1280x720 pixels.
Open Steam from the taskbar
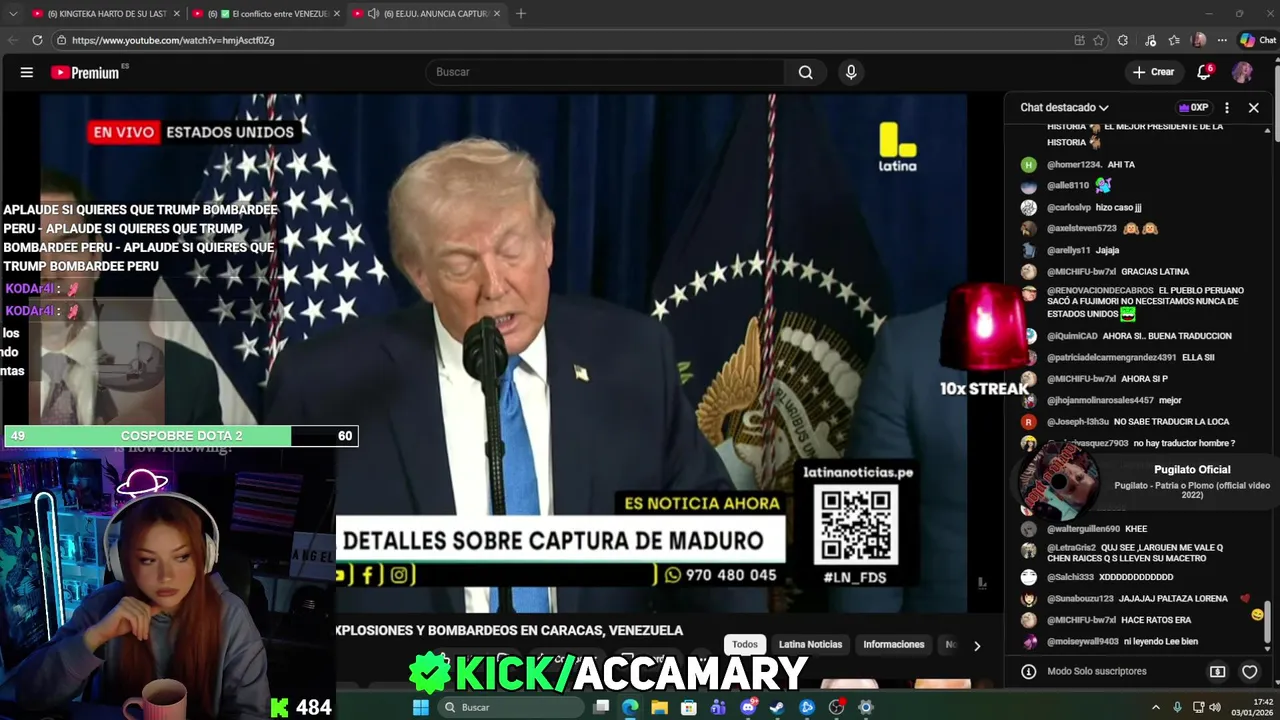777,707
